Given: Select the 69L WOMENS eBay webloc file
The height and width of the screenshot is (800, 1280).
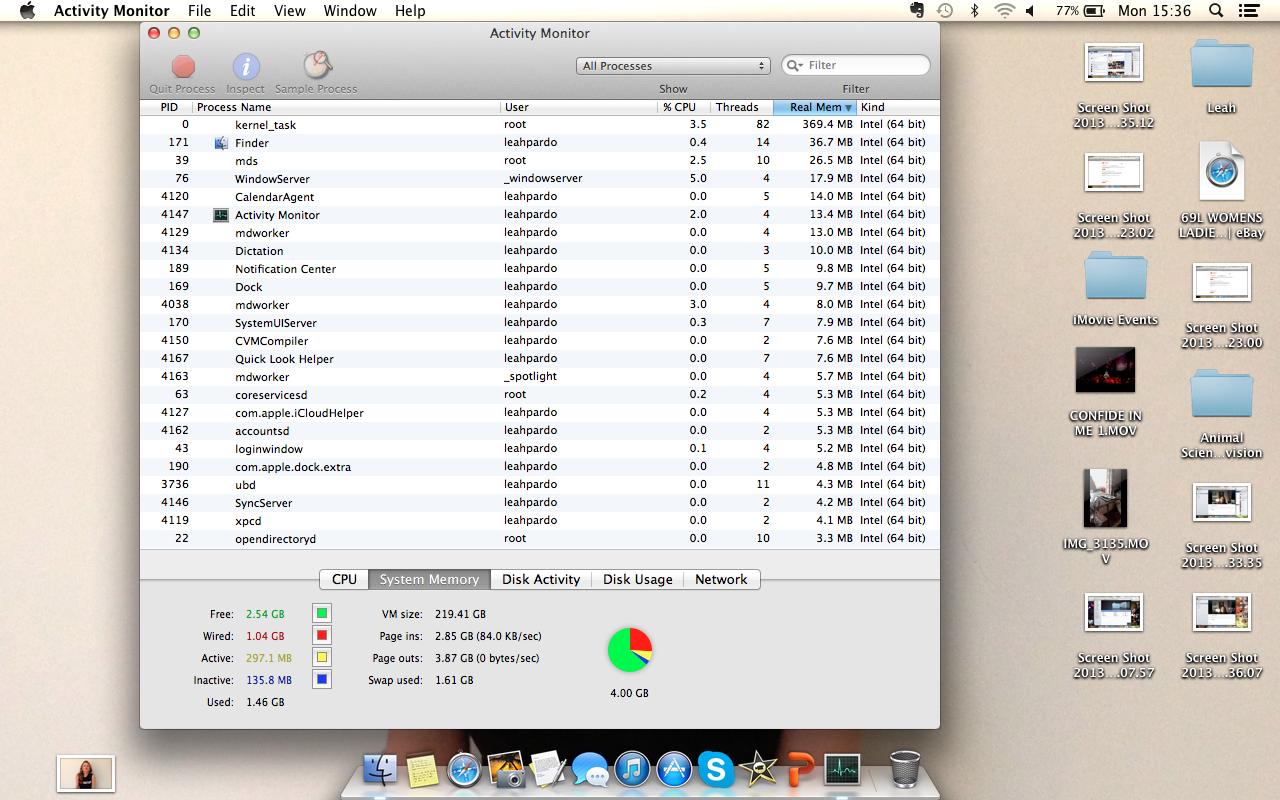Looking at the screenshot, I should click(1221, 172).
